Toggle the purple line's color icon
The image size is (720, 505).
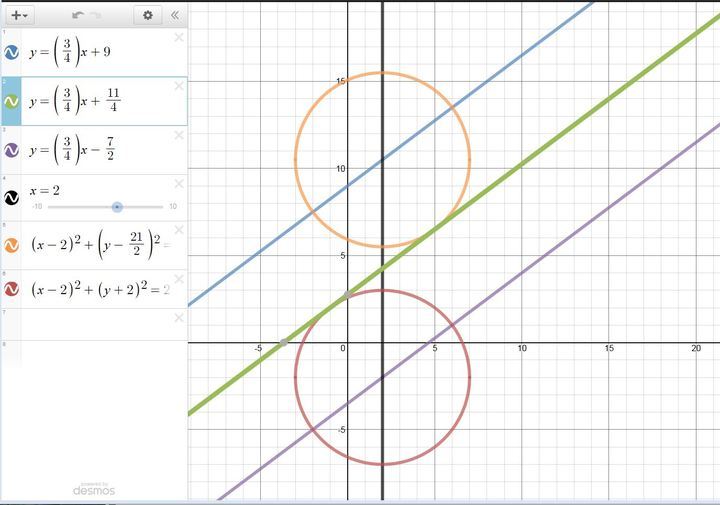pos(12,150)
